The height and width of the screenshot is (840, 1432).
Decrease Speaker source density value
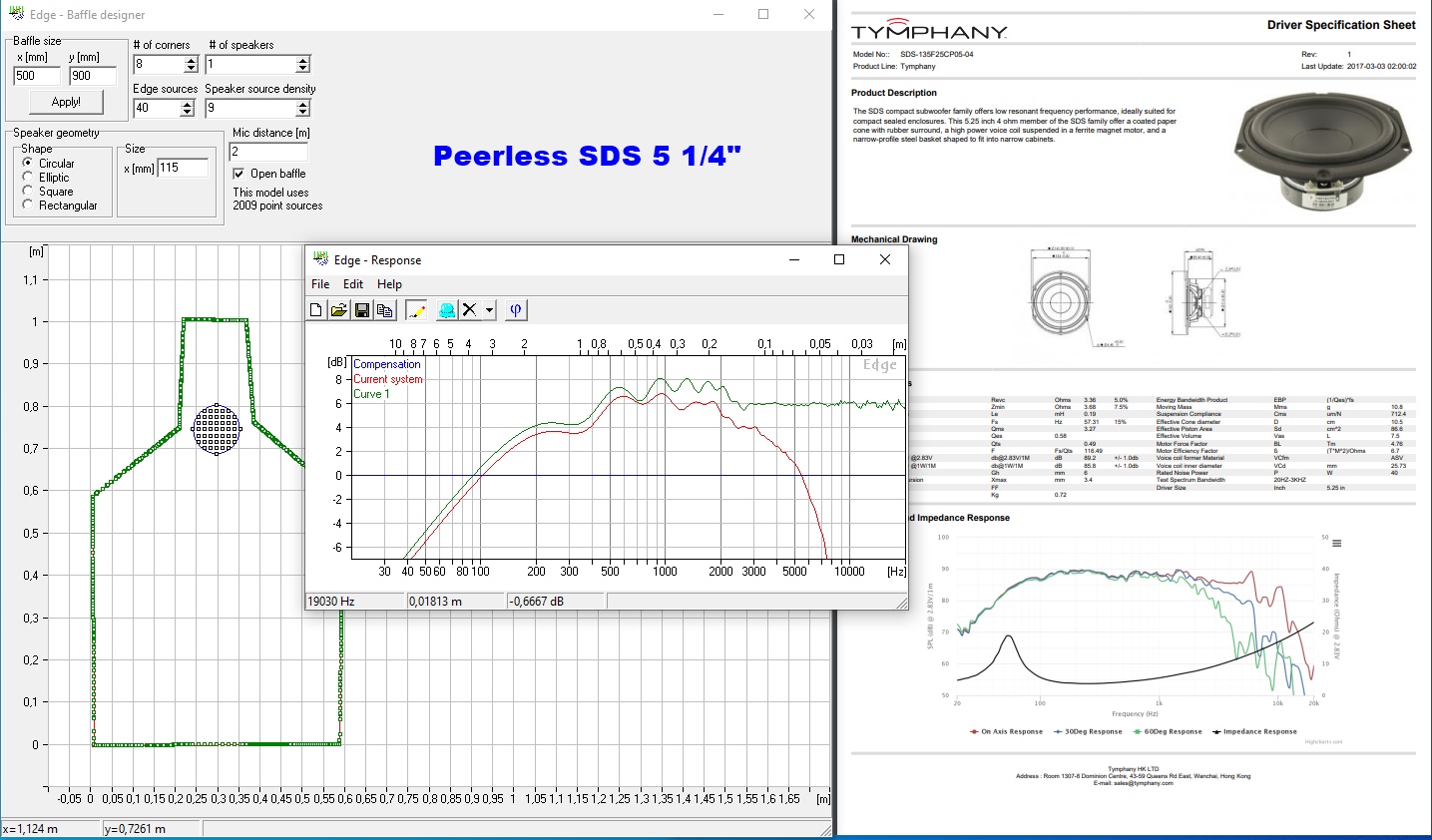pyautogui.click(x=303, y=113)
